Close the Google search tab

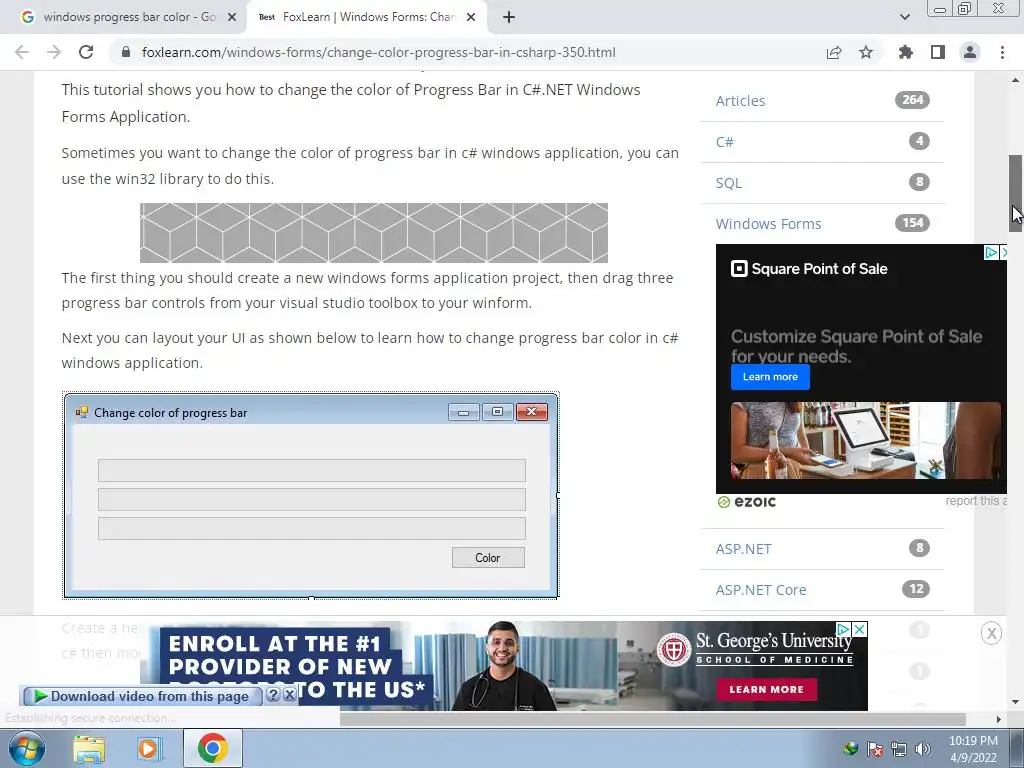click(232, 18)
